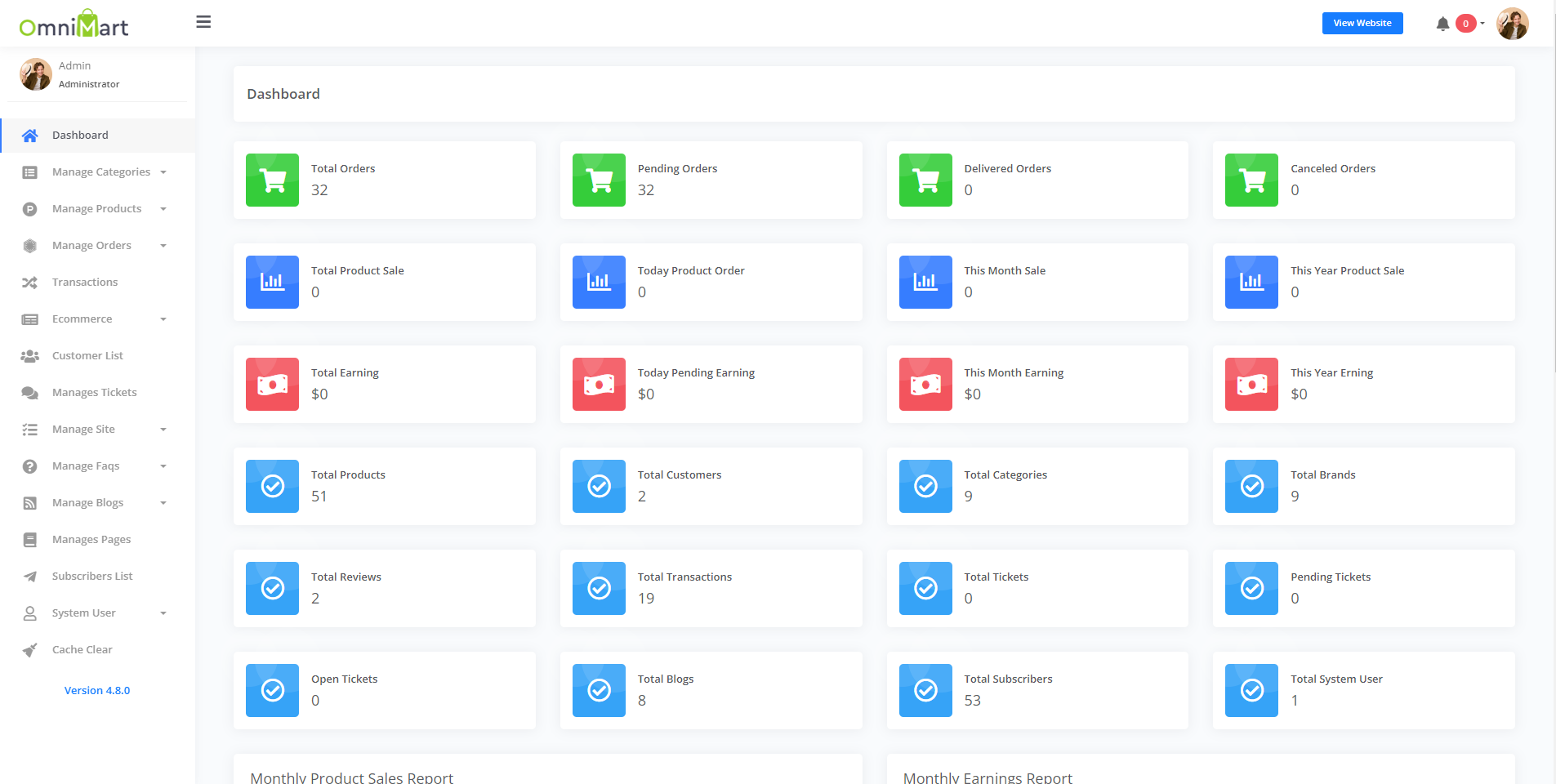Open the Dashboard menu item

click(x=80, y=136)
